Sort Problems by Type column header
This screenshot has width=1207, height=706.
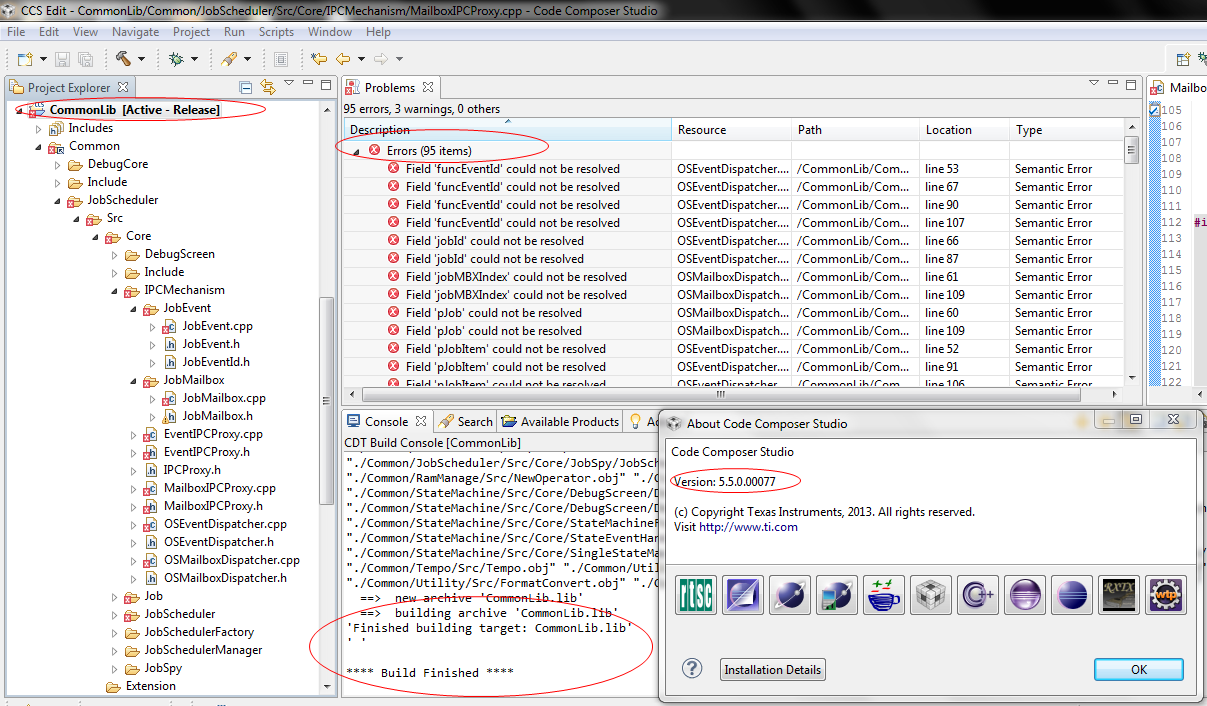[x=1066, y=130]
